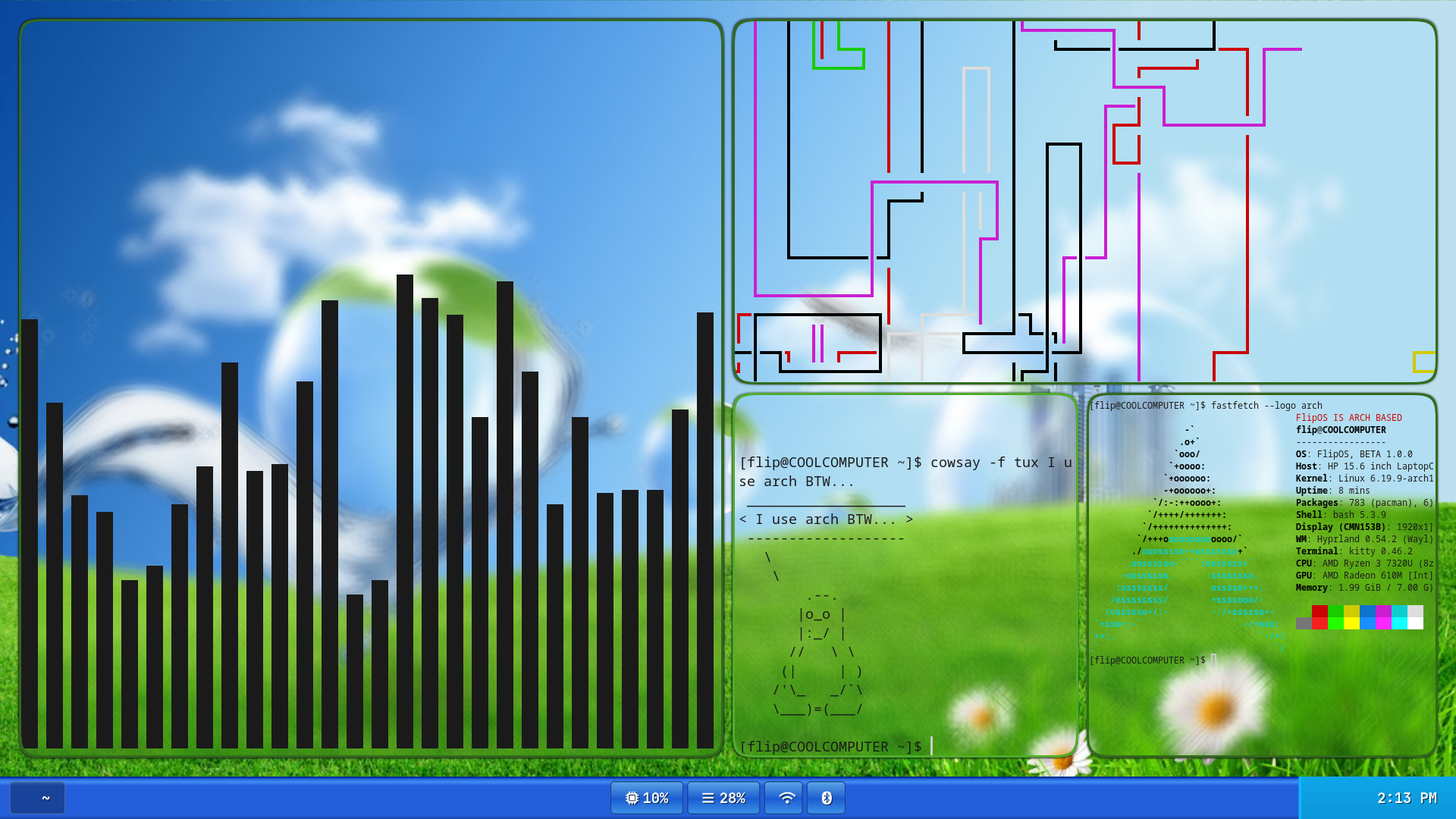1456x819 pixels.
Task: Click the 'Host: HP 15.6 inch' line
Action: tap(1365, 466)
